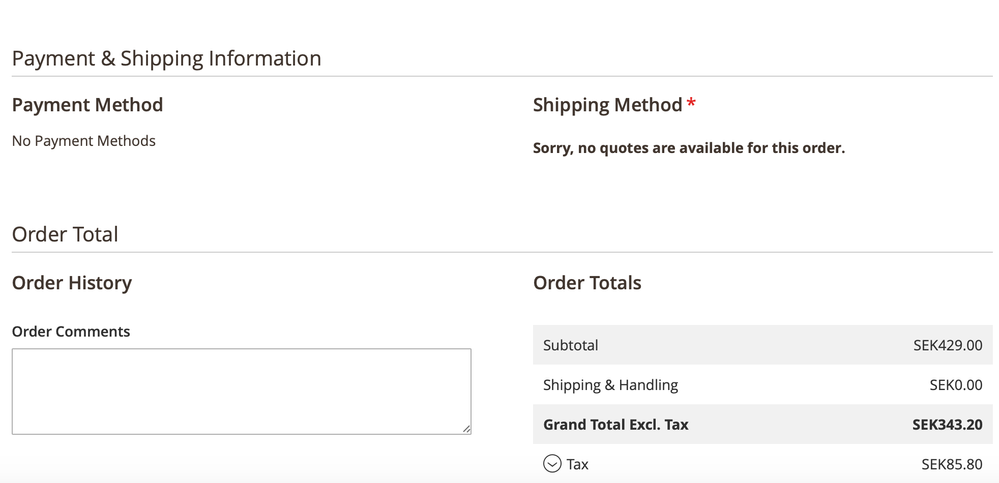Click the Order Comments resize handle
The image size is (999, 483).
pyautogui.click(x=466, y=428)
